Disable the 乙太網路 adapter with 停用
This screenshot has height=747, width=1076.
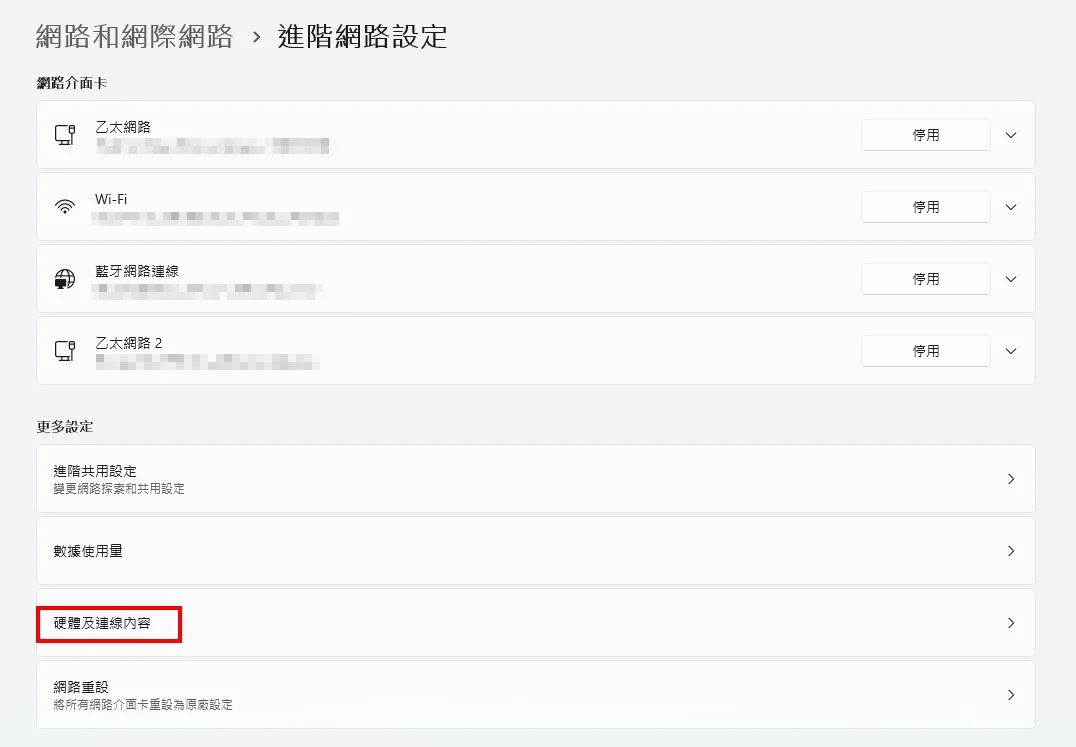point(926,135)
